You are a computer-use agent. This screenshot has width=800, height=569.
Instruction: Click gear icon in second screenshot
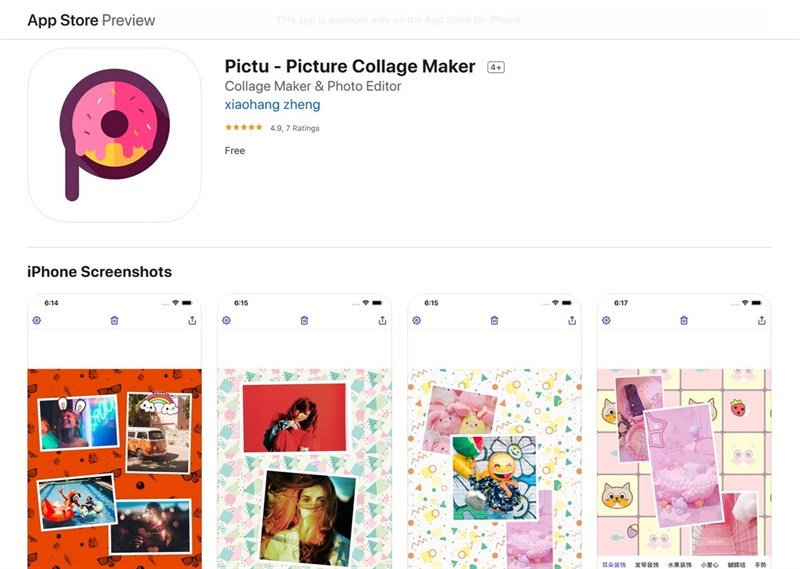tap(227, 321)
